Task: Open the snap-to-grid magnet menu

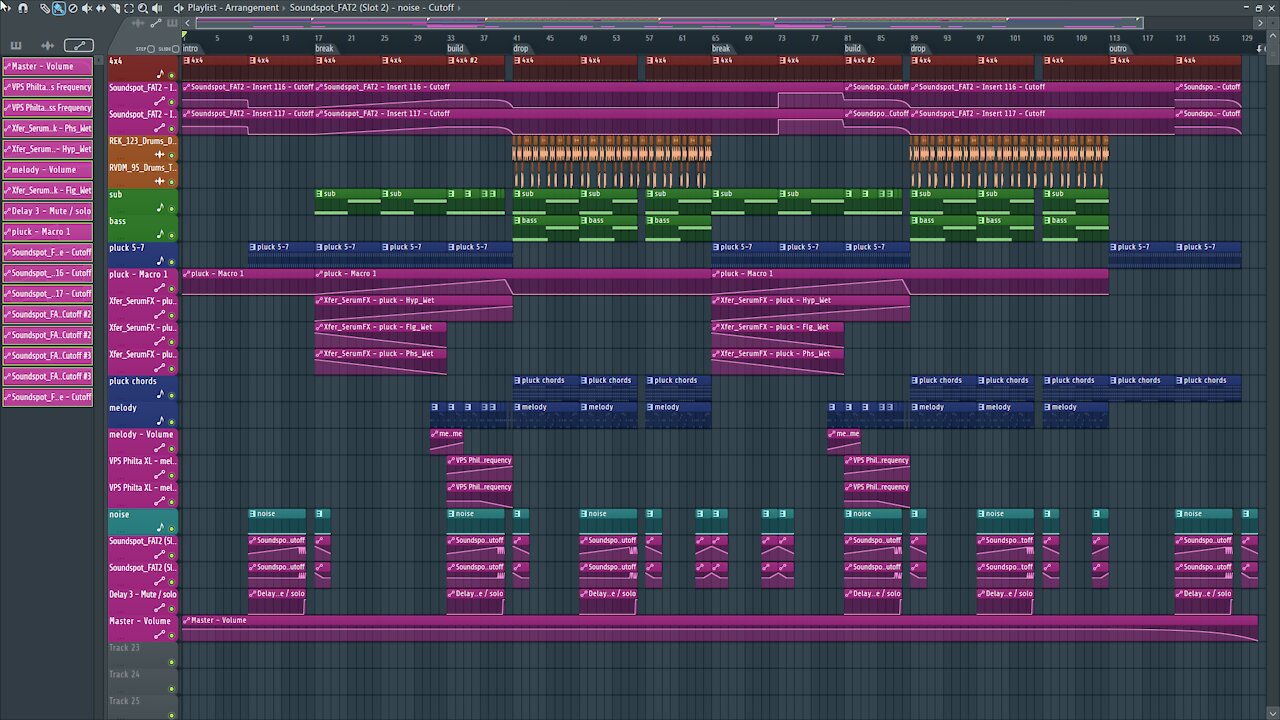Action: [x=23, y=8]
